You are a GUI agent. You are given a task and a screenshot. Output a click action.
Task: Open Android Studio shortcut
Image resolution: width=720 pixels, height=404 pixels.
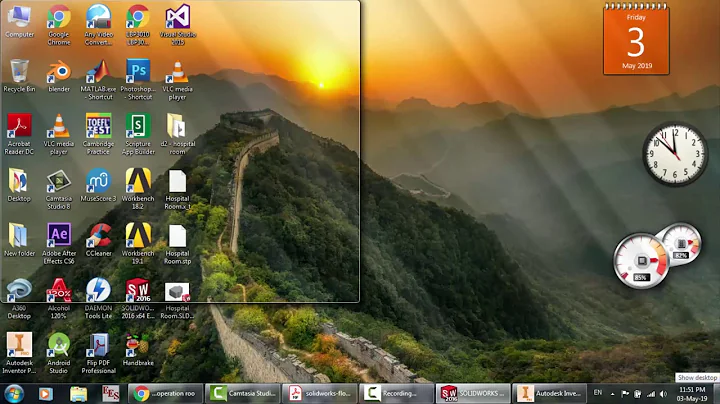(x=59, y=353)
